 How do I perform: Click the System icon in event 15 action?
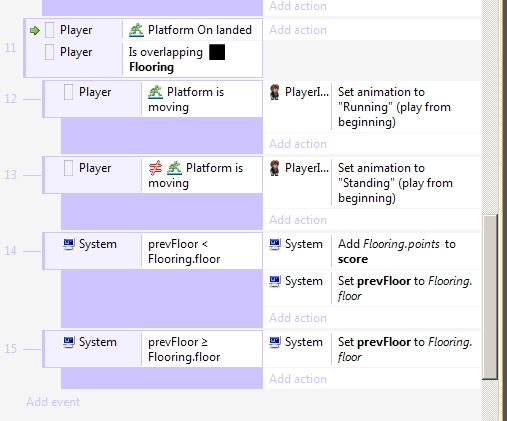click(x=275, y=342)
